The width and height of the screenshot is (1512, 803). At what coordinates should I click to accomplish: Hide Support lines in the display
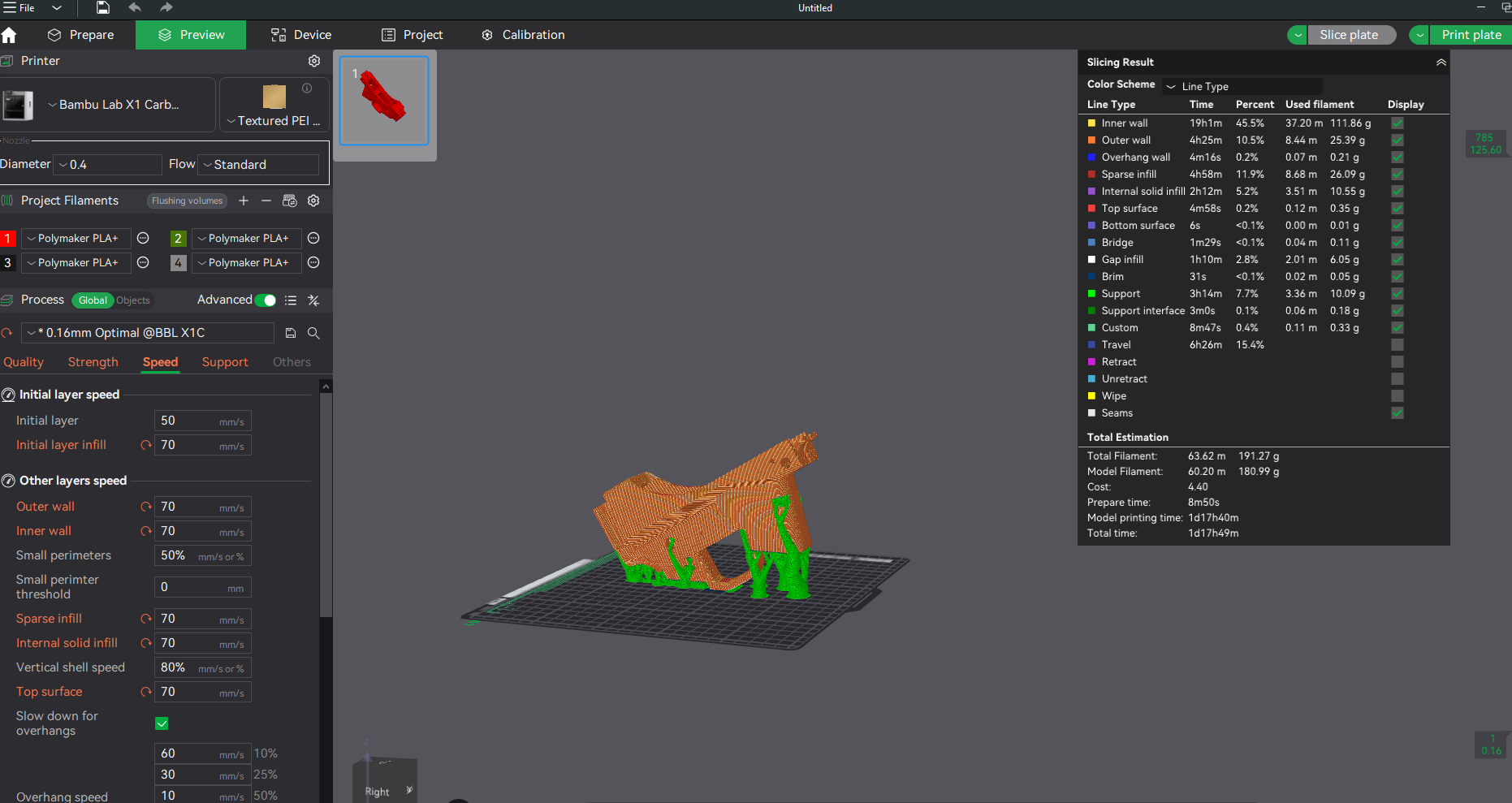pos(1397,294)
